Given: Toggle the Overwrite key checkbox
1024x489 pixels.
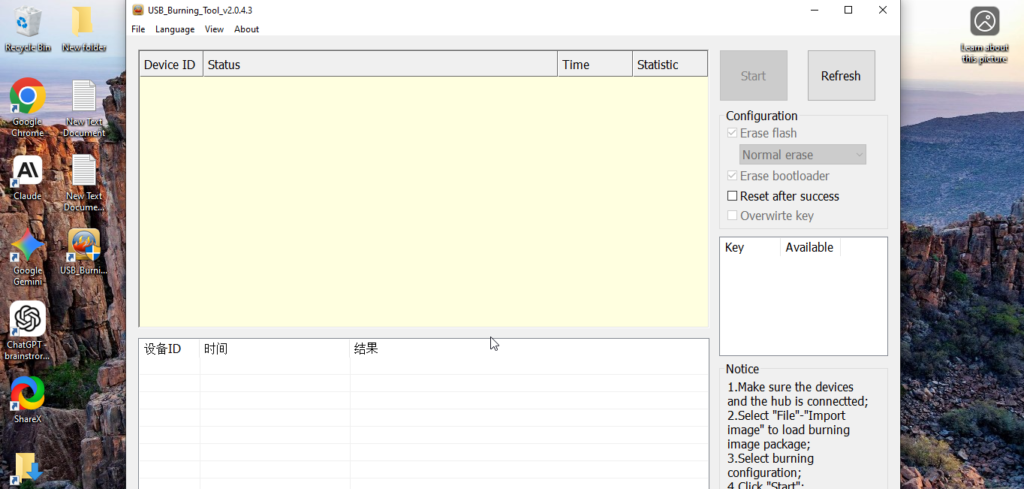Looking at the screenshot, I should (x=732, y=215).
